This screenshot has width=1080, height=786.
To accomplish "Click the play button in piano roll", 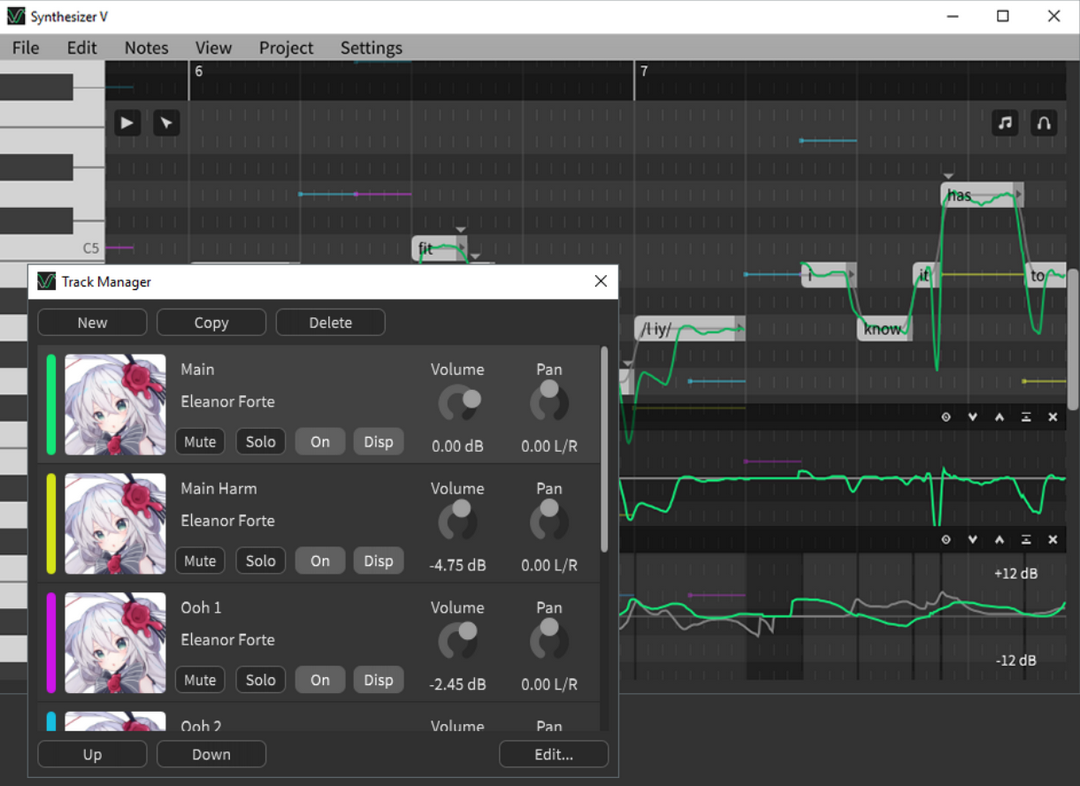I will coord(127,123).
